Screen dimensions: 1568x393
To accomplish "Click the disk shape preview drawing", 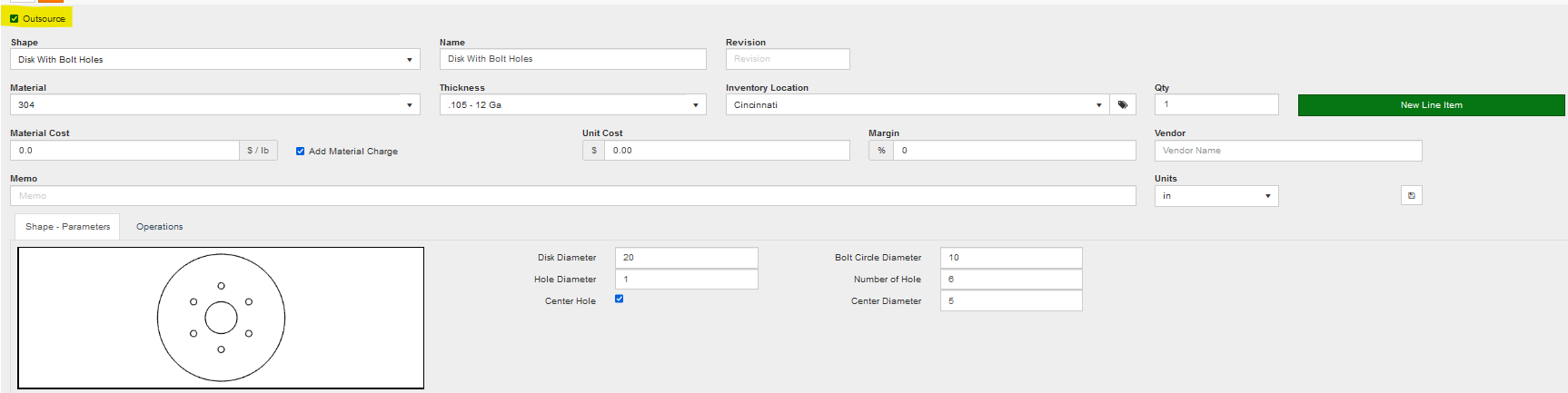I will click(x=221, y=318).
